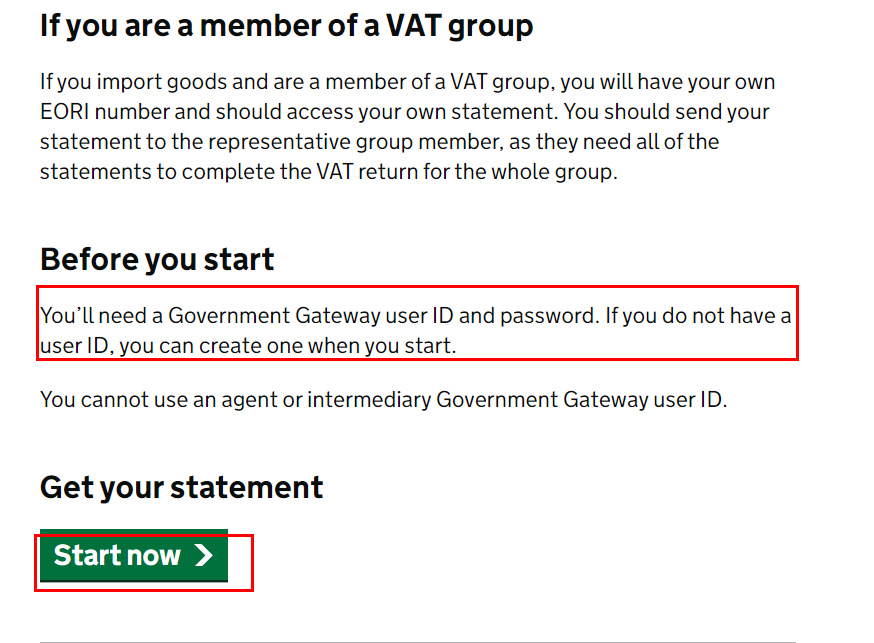Image resolution: width=874 pixels, height=643 pixels.
Task: Click the word 'intermediary' in the last sentence
Action: [369, 401]
